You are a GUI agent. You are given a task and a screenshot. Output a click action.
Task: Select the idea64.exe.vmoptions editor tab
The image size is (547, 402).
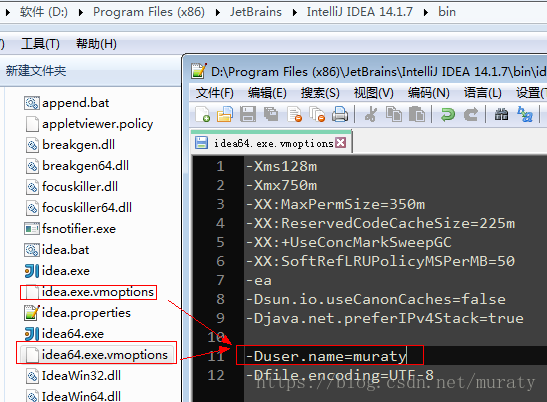click(271, 143)
